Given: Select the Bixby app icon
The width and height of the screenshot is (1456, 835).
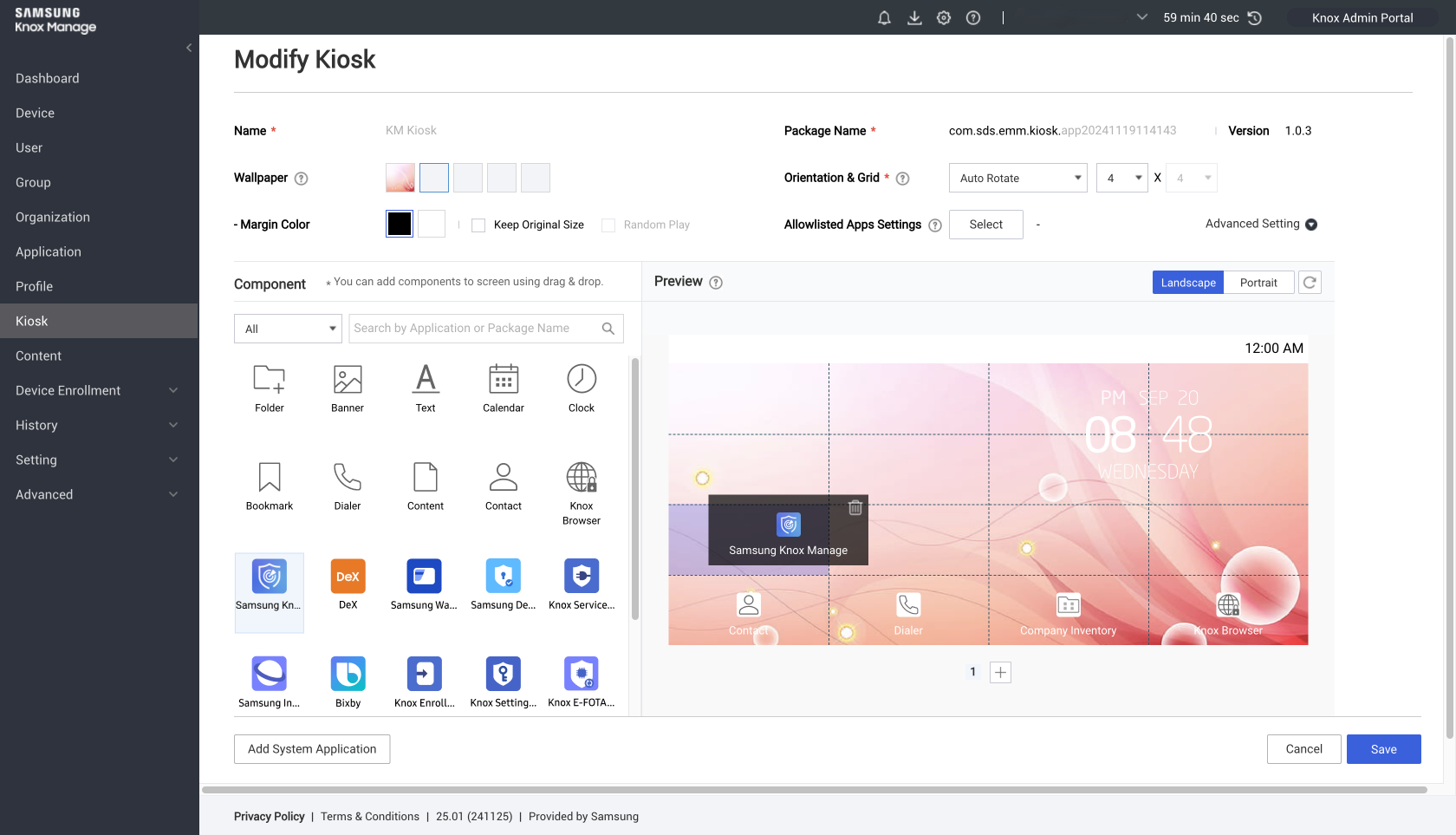Looking at the screenshot, I should point(348,675).
